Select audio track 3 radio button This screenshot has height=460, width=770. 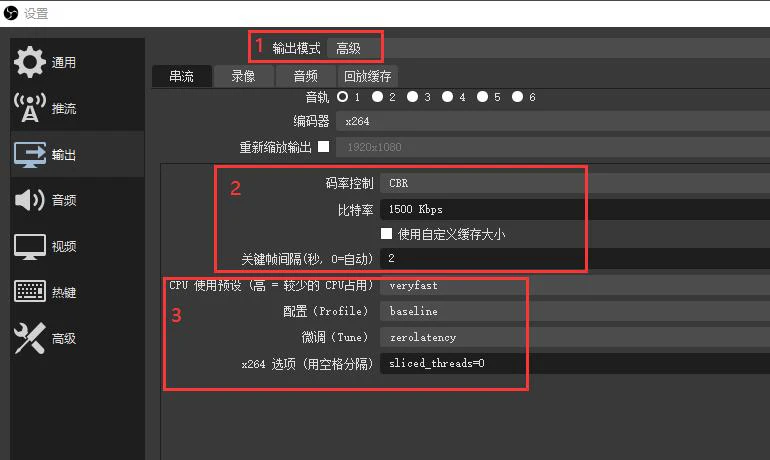pyautogui.click(x=412, y=97)
